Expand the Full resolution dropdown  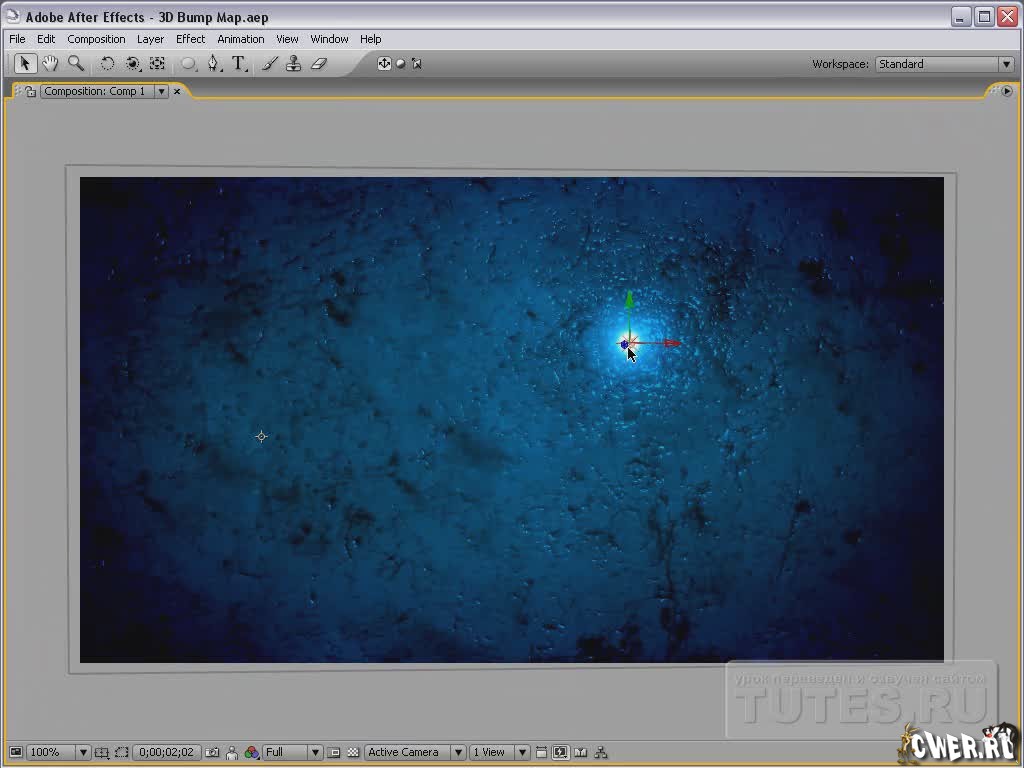[x=293, y=752]
